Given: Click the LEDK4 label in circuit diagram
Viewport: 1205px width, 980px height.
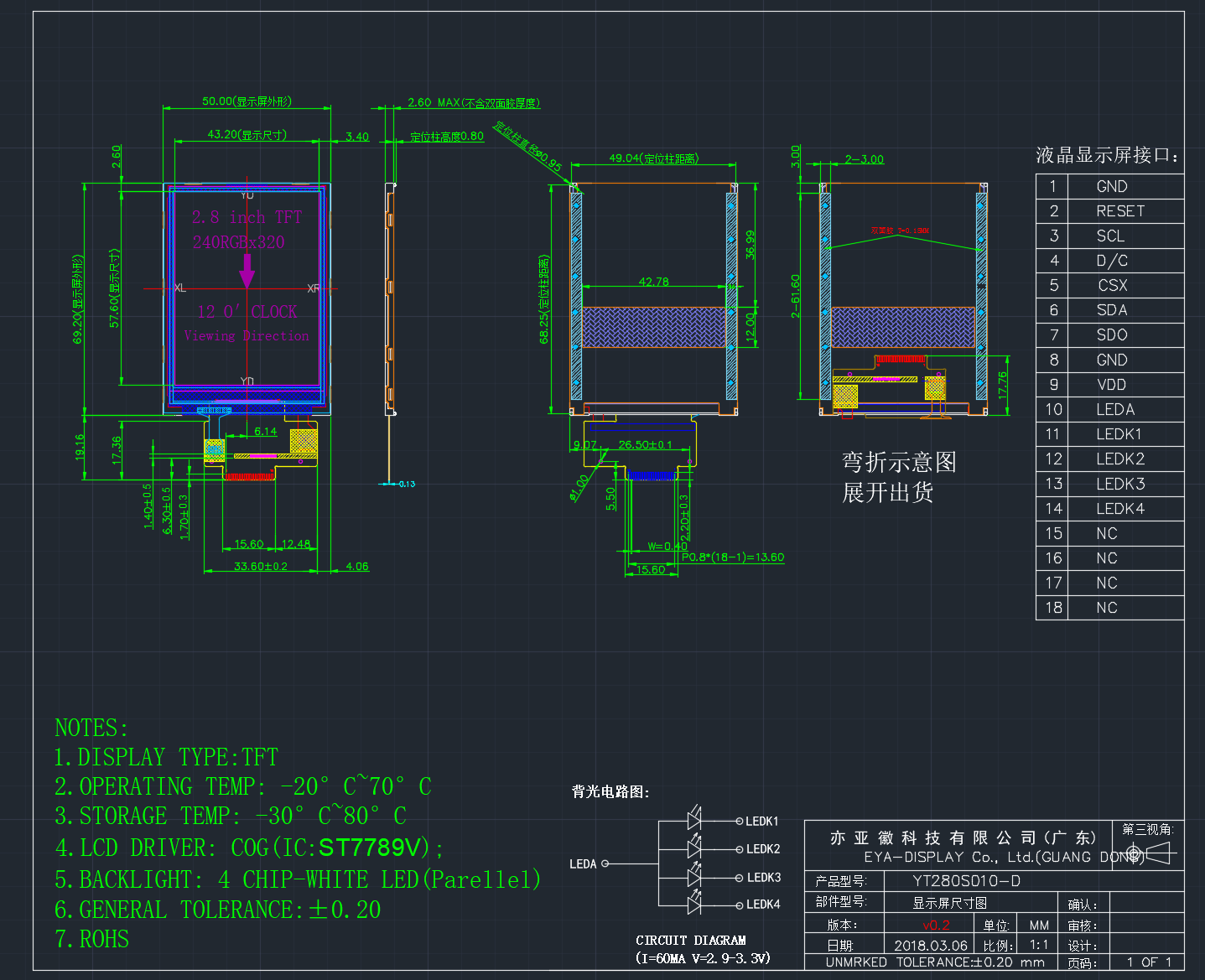Looking at the screenshot, I should (763, 905).
